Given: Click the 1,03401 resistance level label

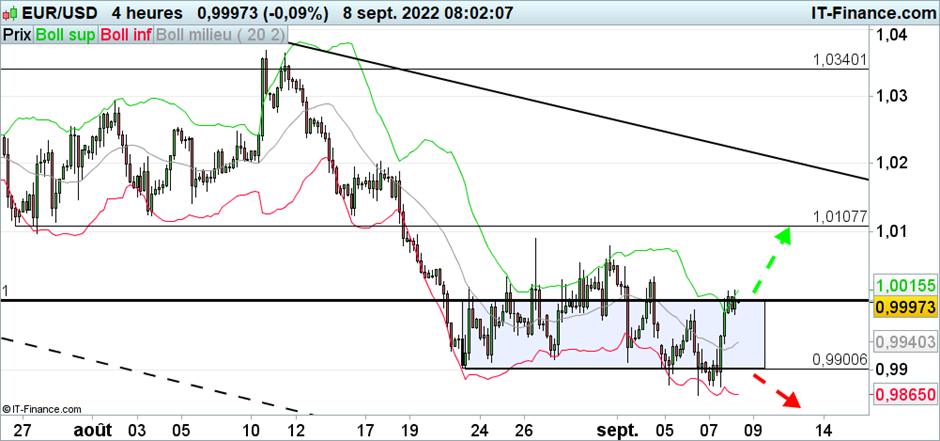Looking at the screenshot, I should (x=841, y=60).
